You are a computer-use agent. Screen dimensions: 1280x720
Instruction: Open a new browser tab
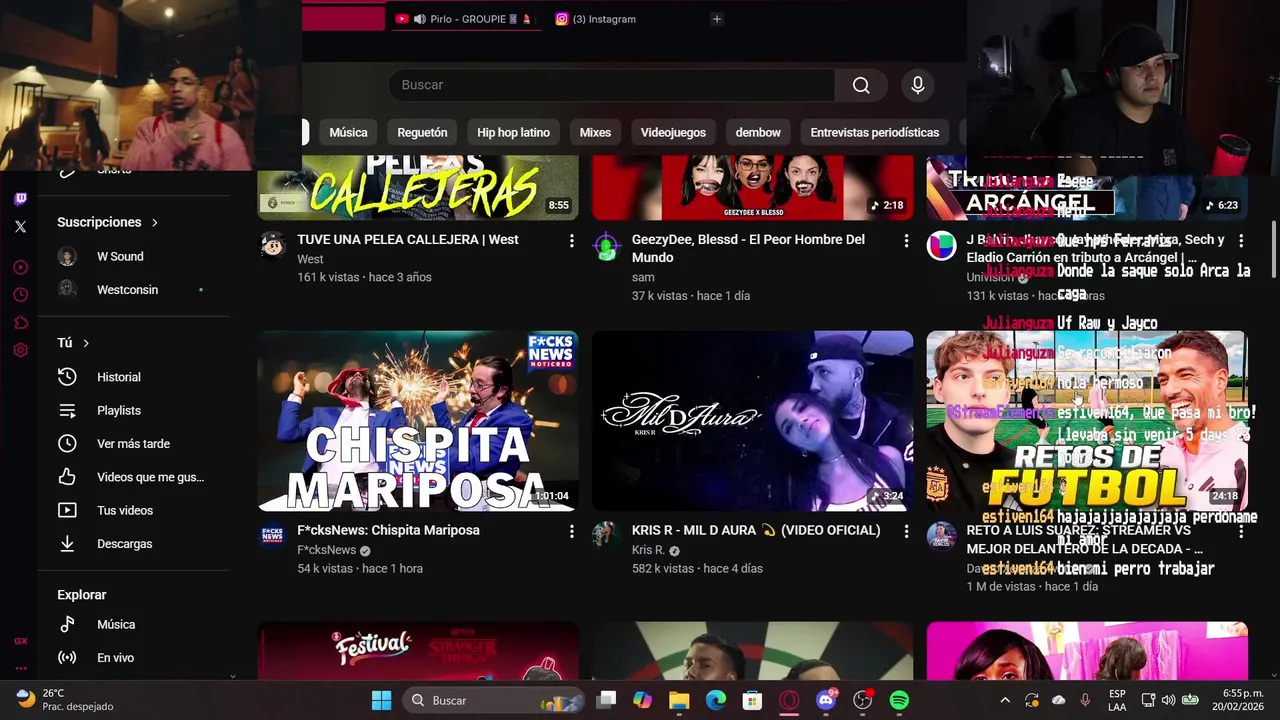tap(716, 19)
